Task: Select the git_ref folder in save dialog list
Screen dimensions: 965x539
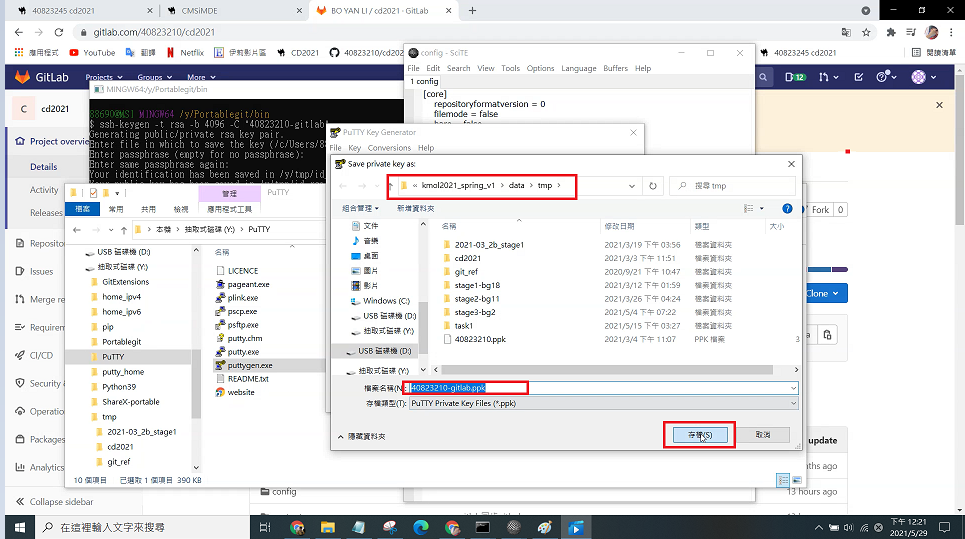Action: pyautogui.click(x=466, y=271)
